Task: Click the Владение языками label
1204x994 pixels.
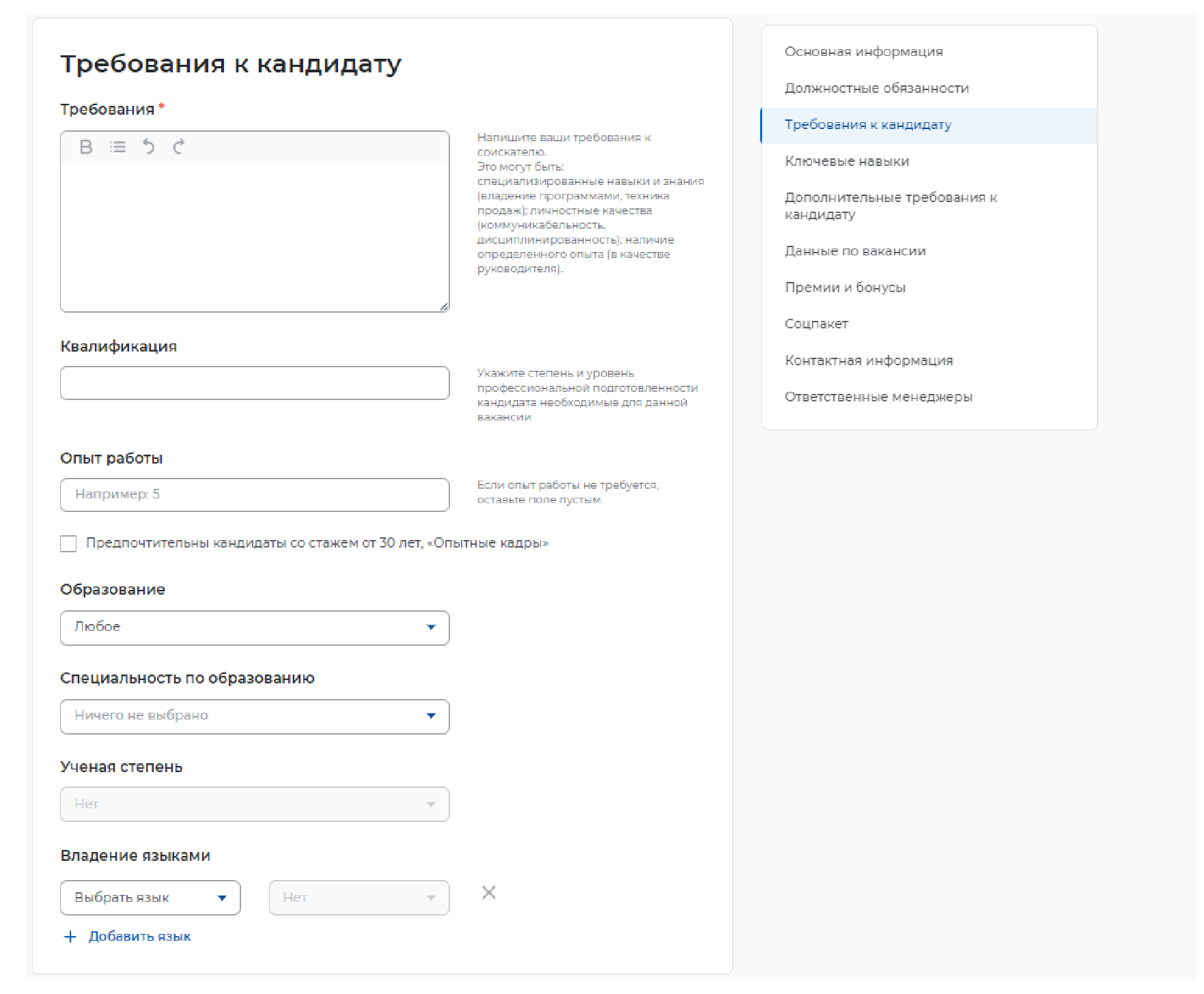Action: tap(135, 856)
